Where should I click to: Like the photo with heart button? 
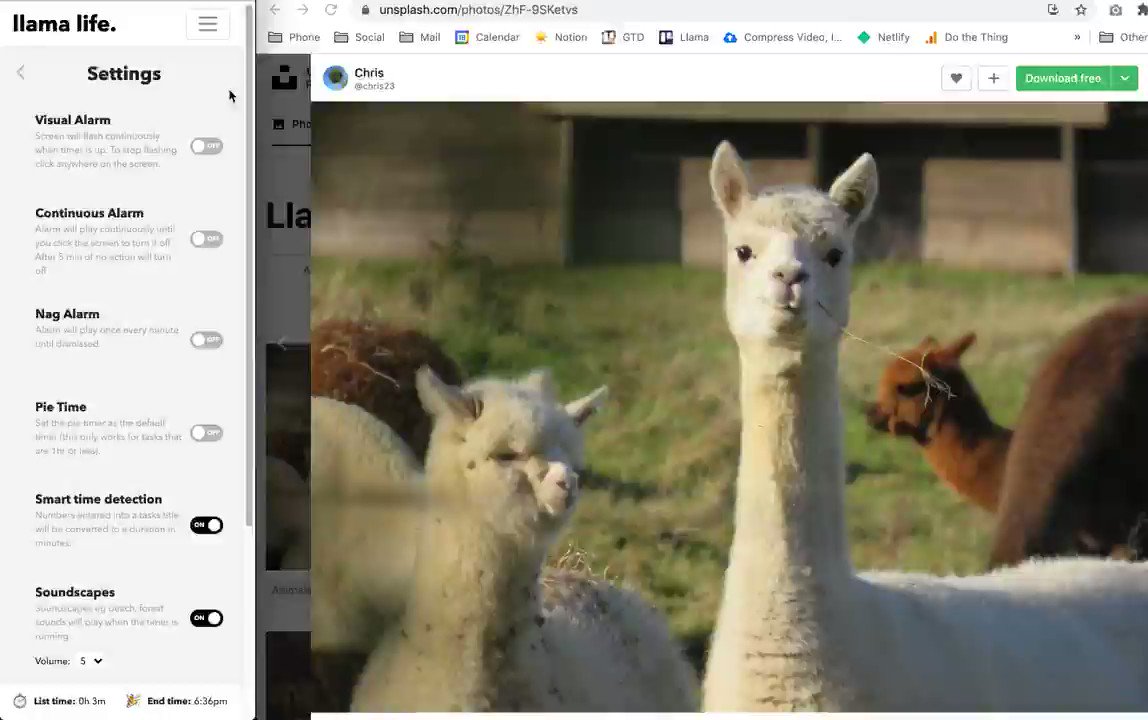click(956, 78)
